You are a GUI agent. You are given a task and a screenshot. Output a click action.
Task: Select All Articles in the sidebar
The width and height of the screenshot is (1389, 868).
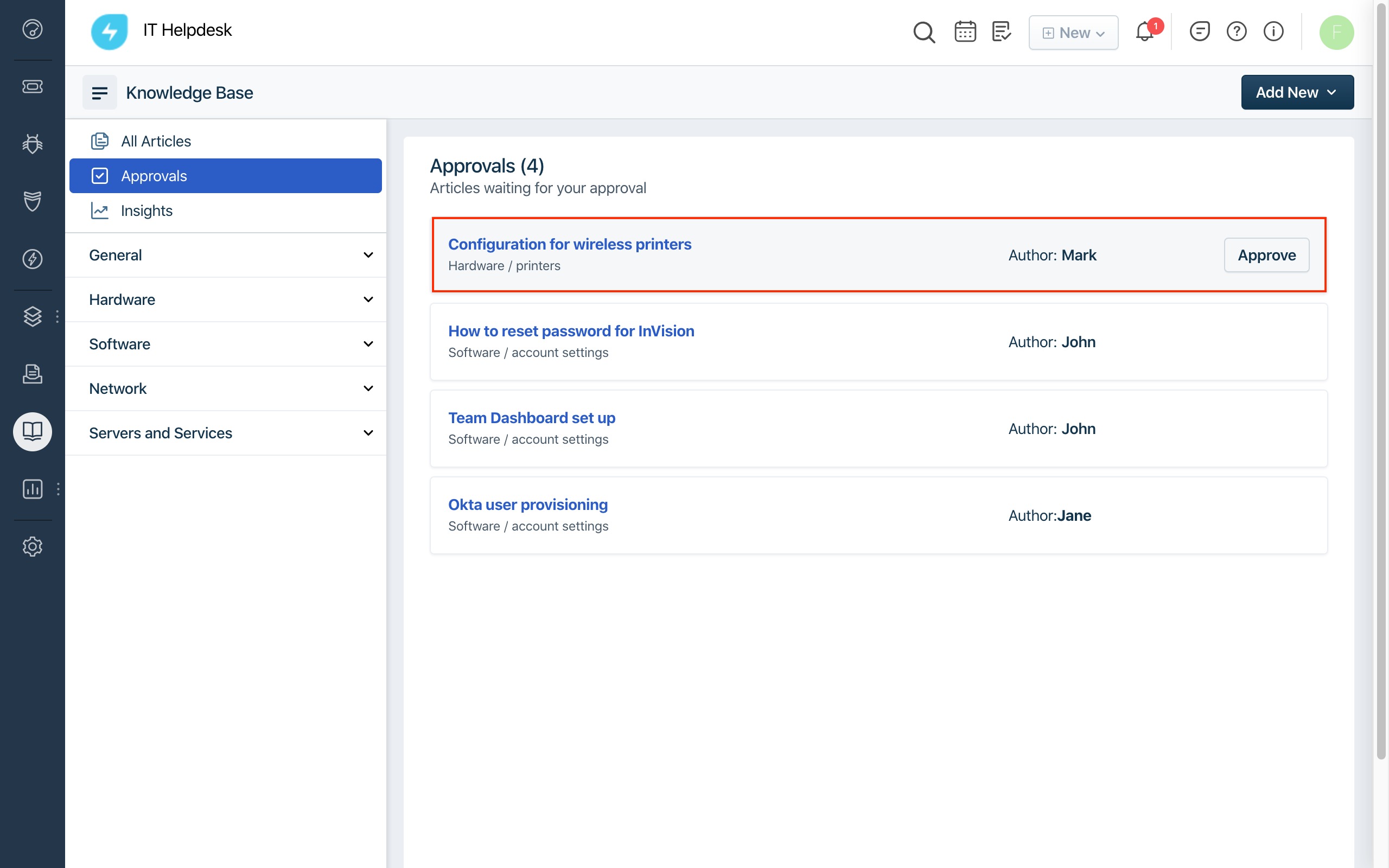pyautogui.click(x=156, y=141)
